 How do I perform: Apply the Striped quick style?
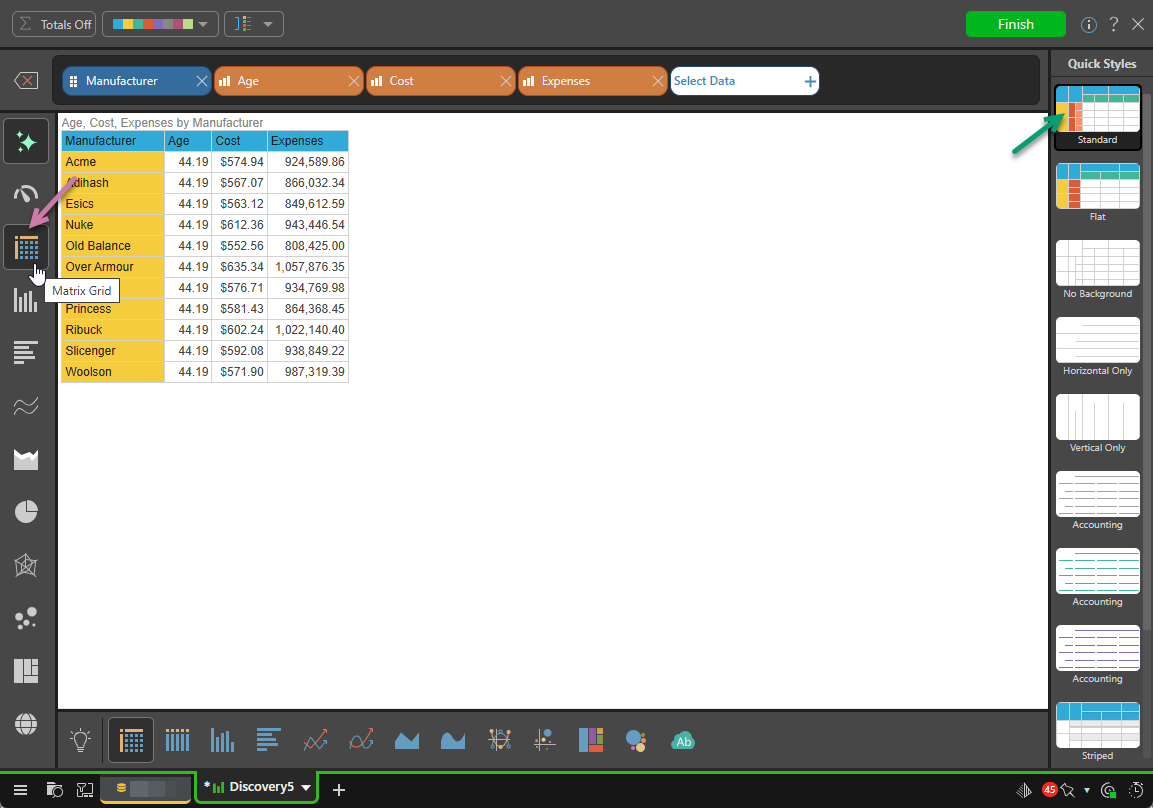pos(1097,726)
